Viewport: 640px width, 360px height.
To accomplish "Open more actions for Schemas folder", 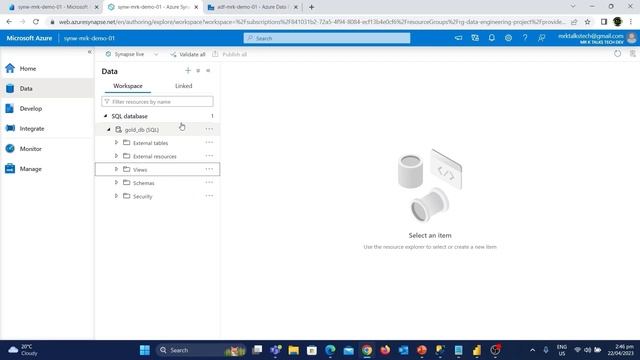I will pos(209,182).
